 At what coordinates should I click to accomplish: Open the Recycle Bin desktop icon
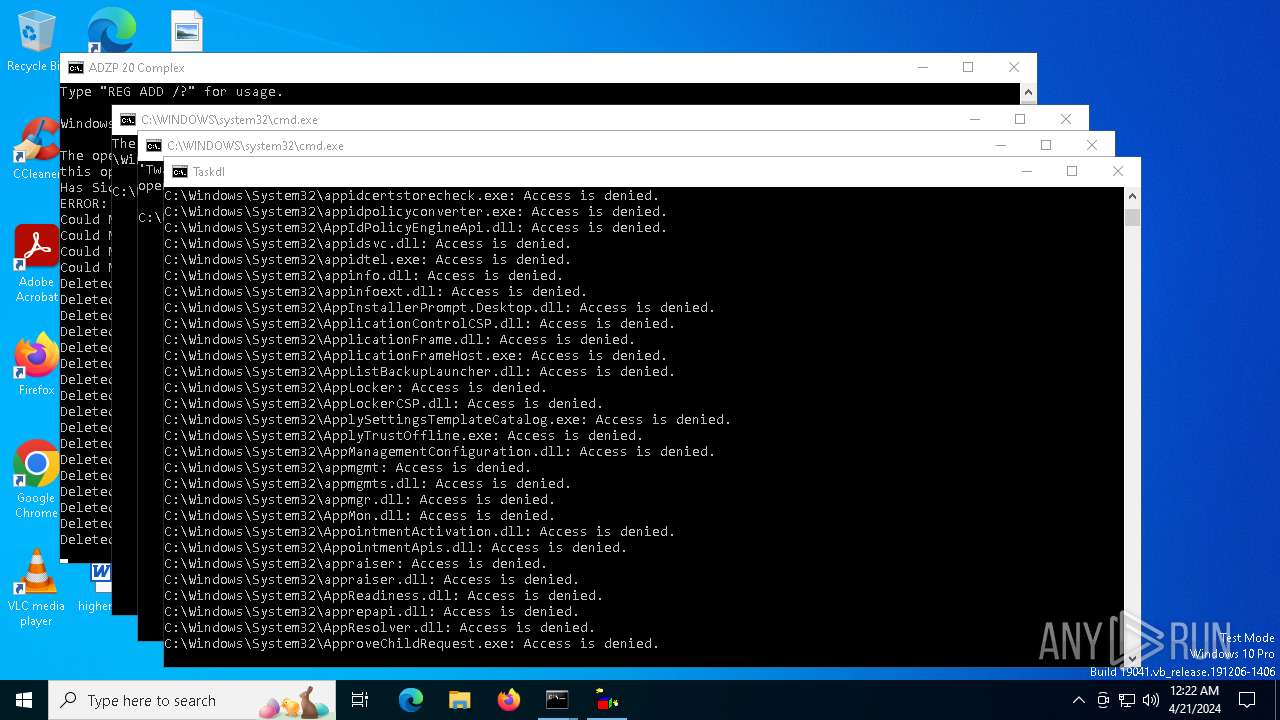(36, 40)
